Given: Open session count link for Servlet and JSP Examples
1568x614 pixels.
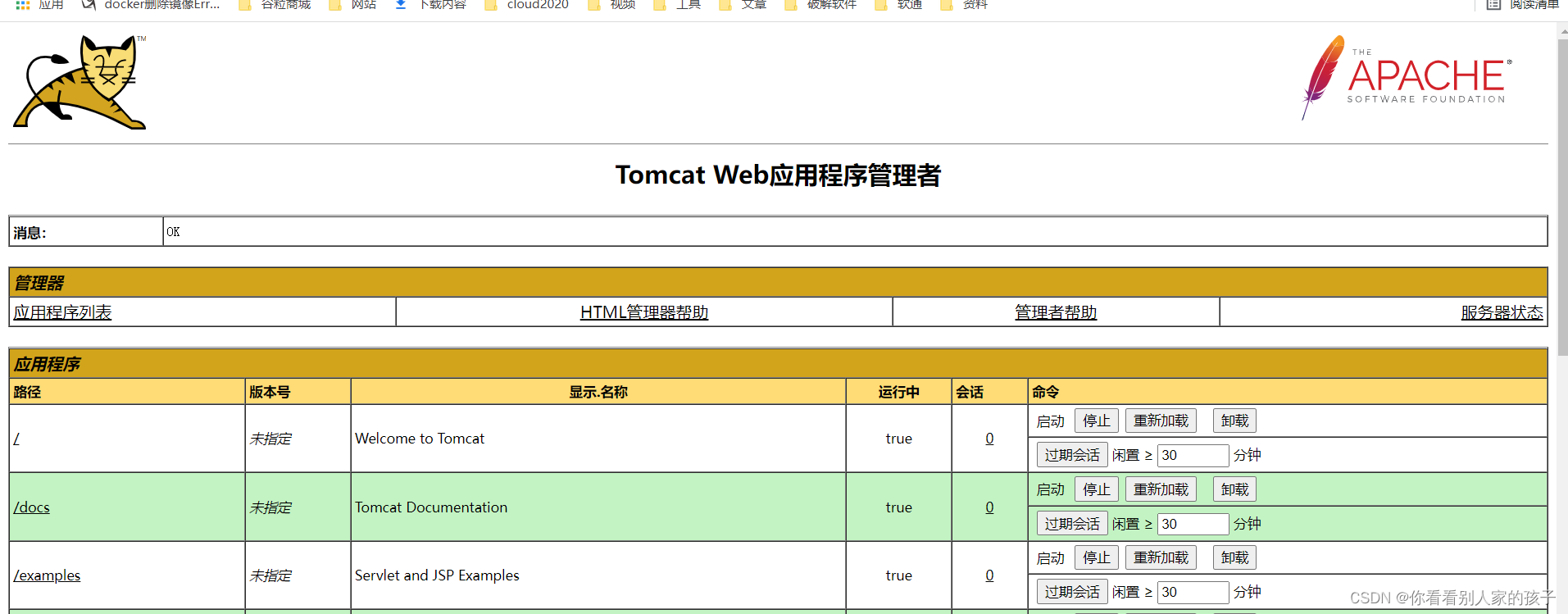Looking at the screenshot, I should click(989, 575).
